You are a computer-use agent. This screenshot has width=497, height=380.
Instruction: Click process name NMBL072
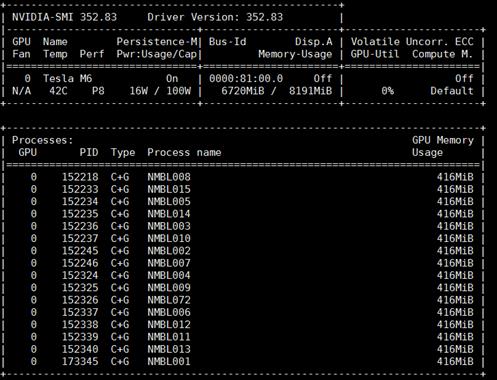[169, 300]
